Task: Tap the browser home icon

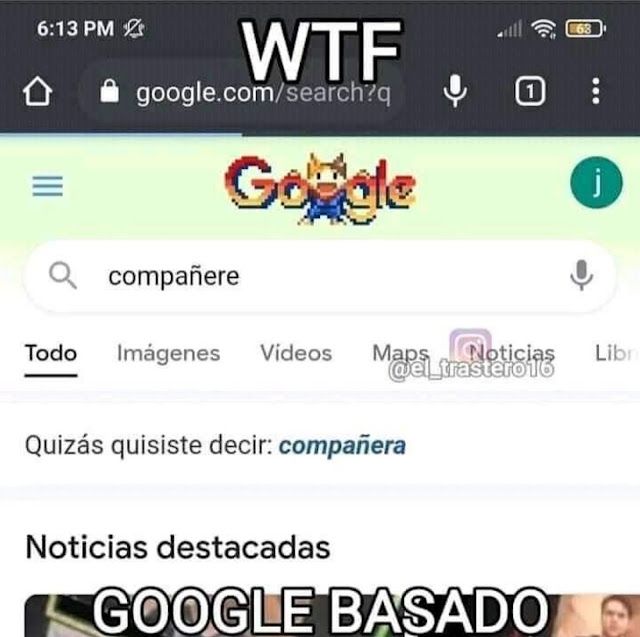Action: coord(37,91)
